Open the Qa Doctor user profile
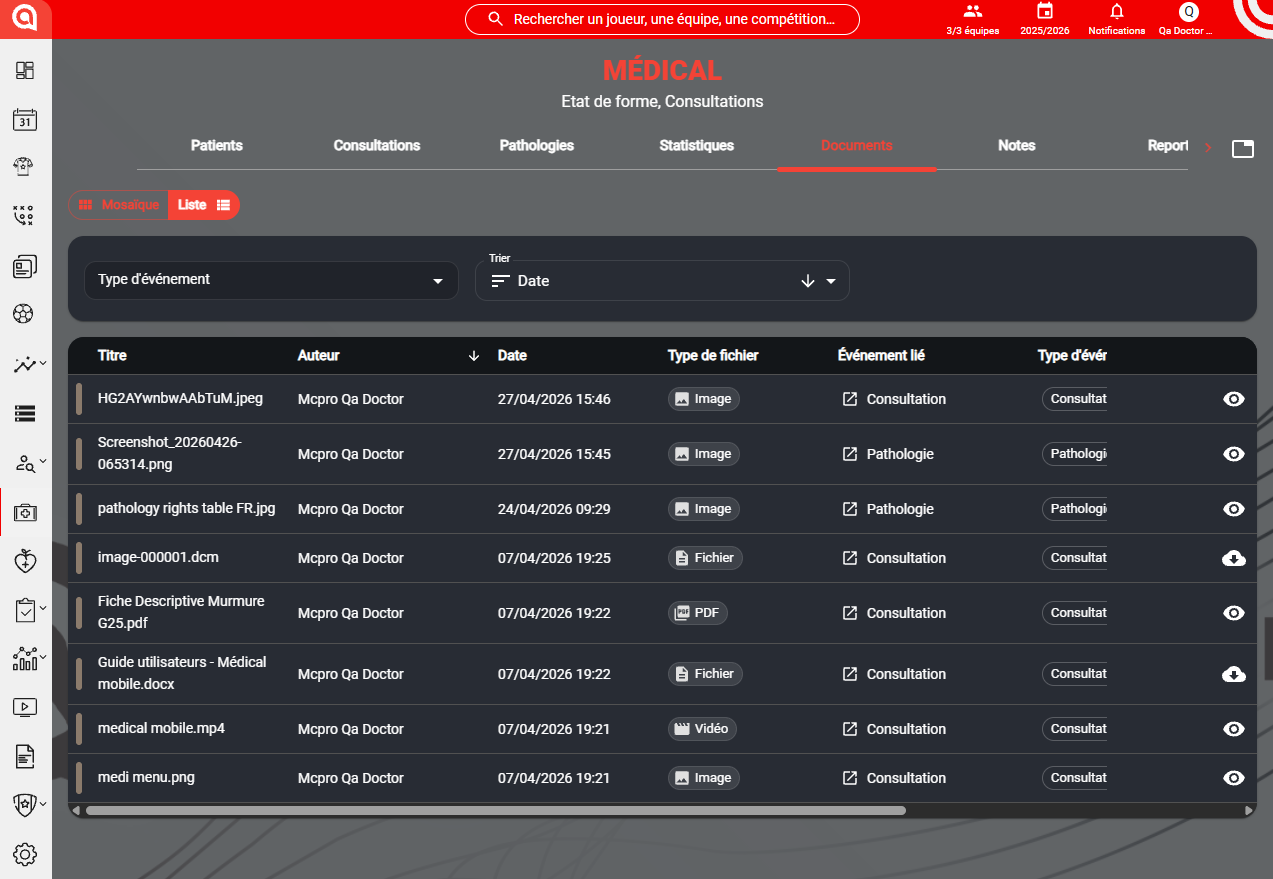This screenshot has width=1273, height=879. tap(1187, 19)
